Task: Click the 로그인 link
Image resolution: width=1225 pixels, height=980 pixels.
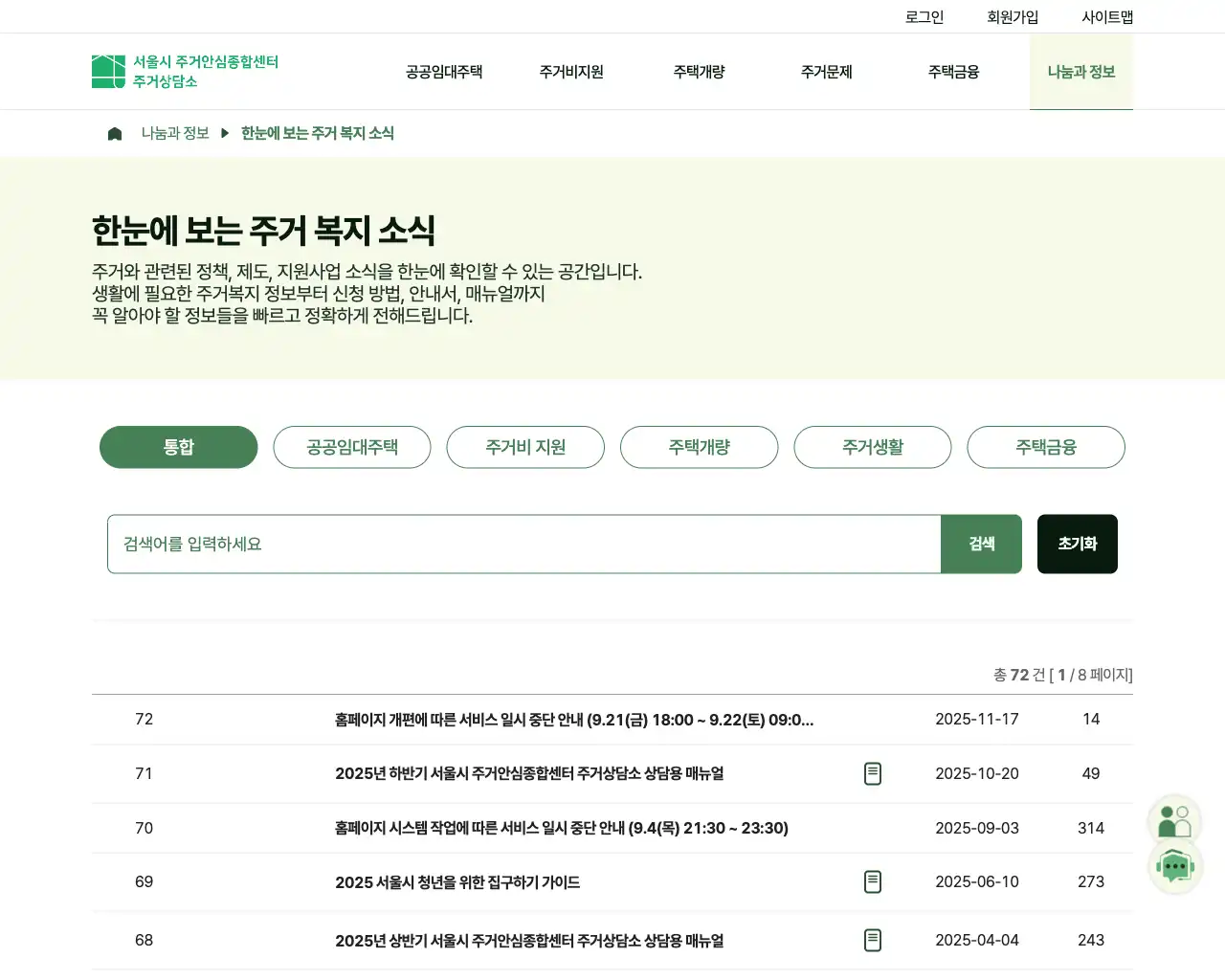Action: (924, 17)
